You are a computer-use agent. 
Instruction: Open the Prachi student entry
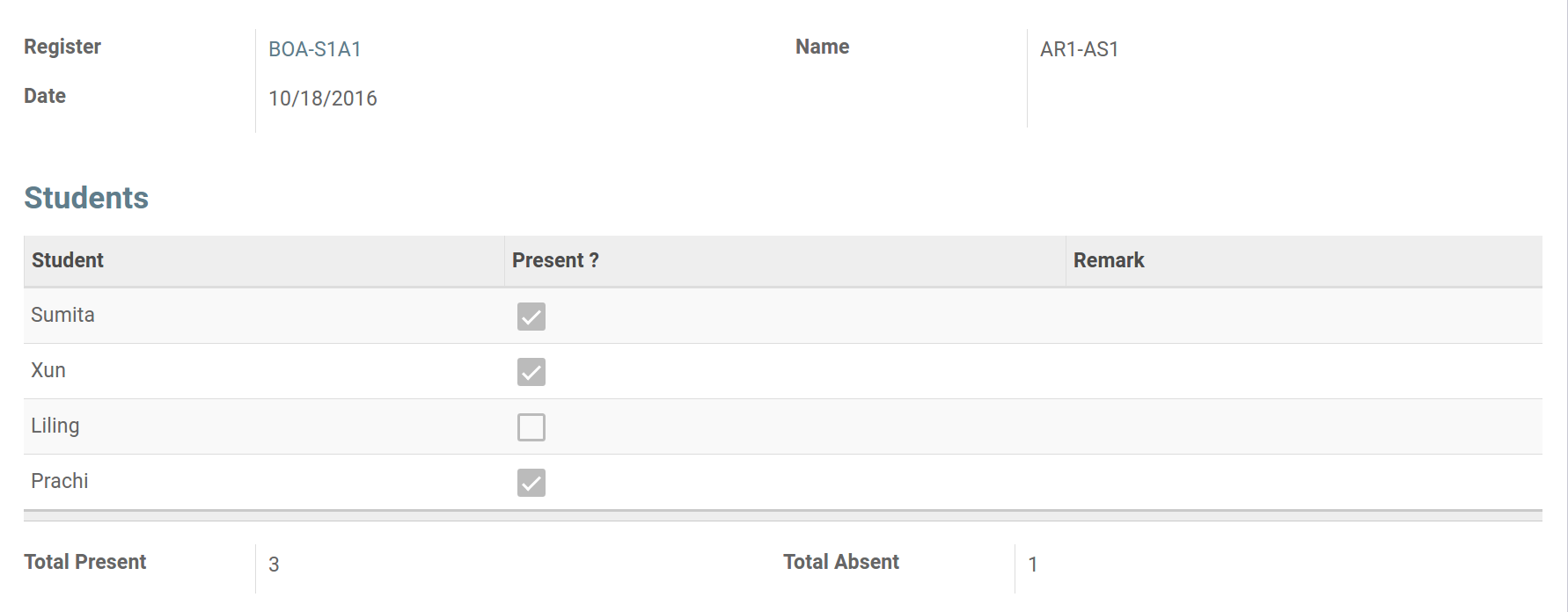(60, 481)
